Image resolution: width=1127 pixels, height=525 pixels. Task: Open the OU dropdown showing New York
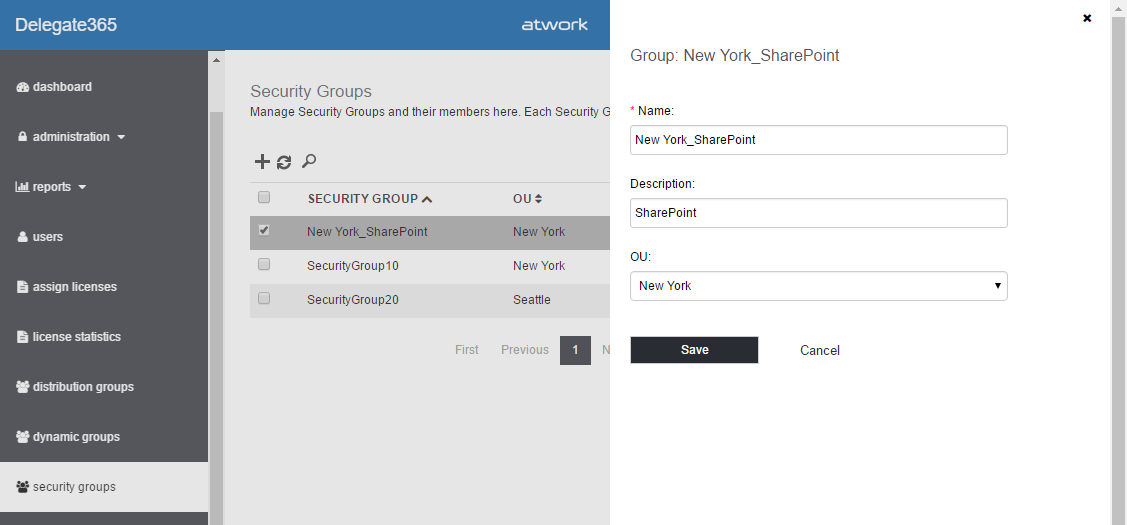(818, 286)
